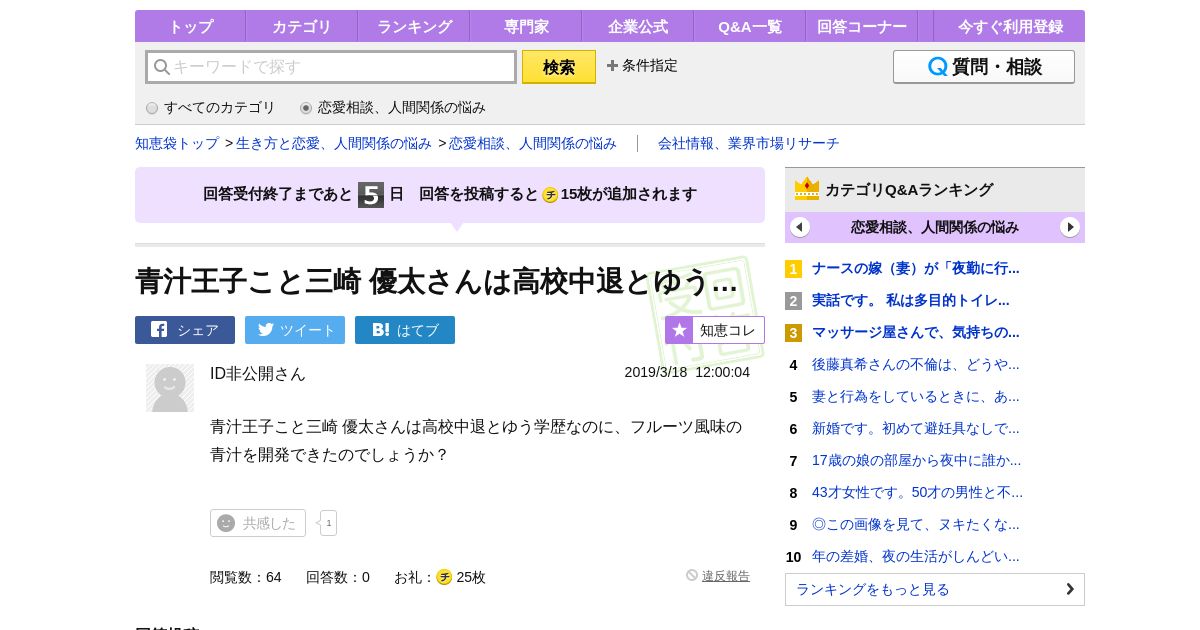Go to next ranking category arrow
Screen dimensions: 1200x630
(1070, 227)
